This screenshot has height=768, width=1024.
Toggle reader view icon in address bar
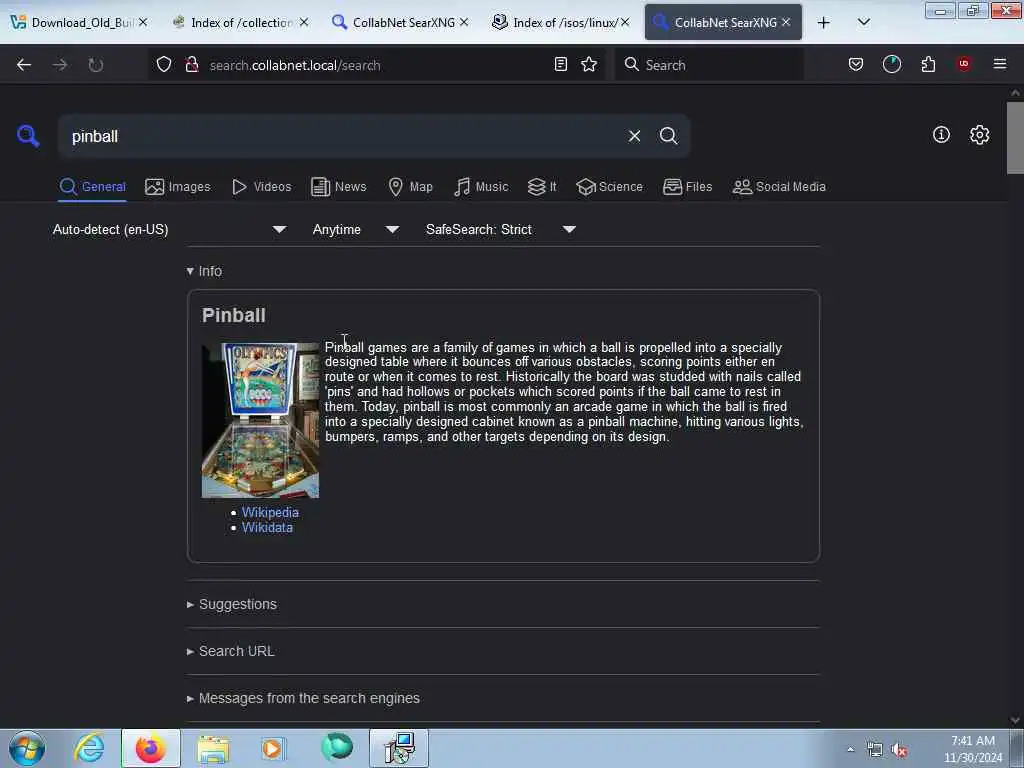click(x=560, y=64)
